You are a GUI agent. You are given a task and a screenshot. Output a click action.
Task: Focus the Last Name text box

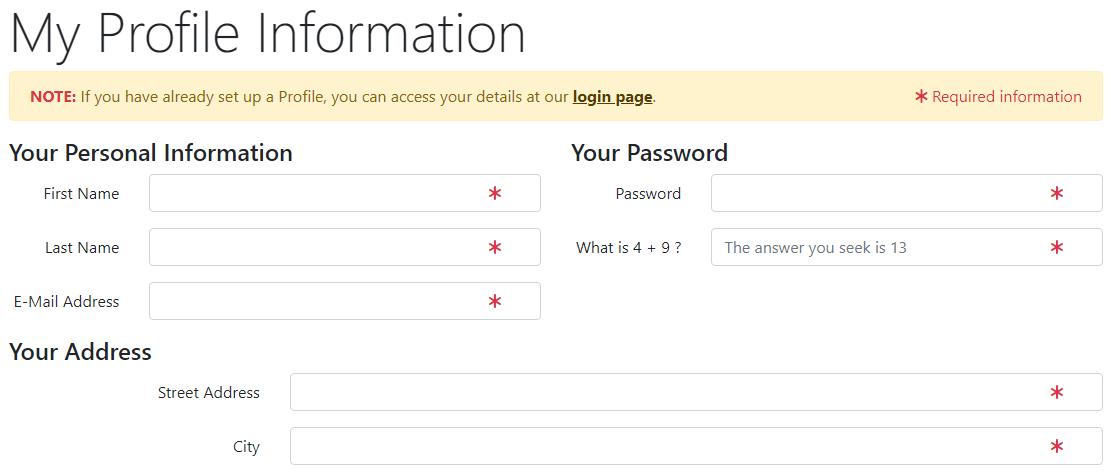click(x=345, y=247)
